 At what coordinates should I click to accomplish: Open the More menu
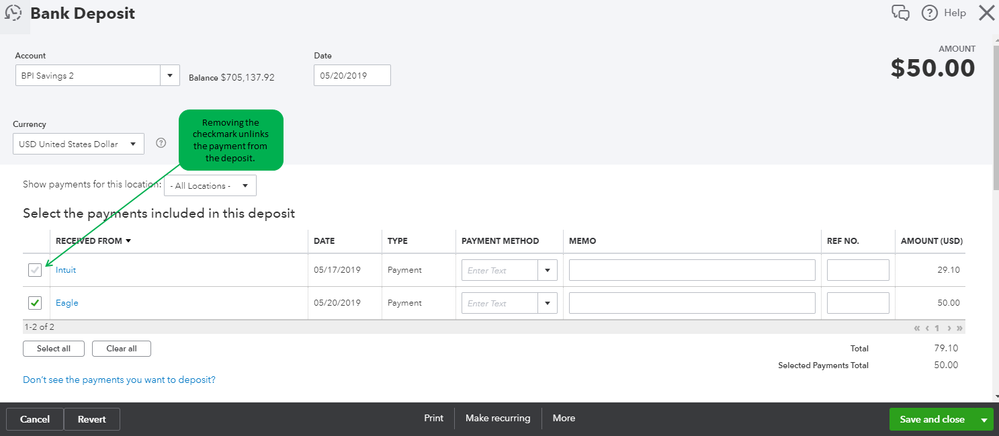coord(564,418)
